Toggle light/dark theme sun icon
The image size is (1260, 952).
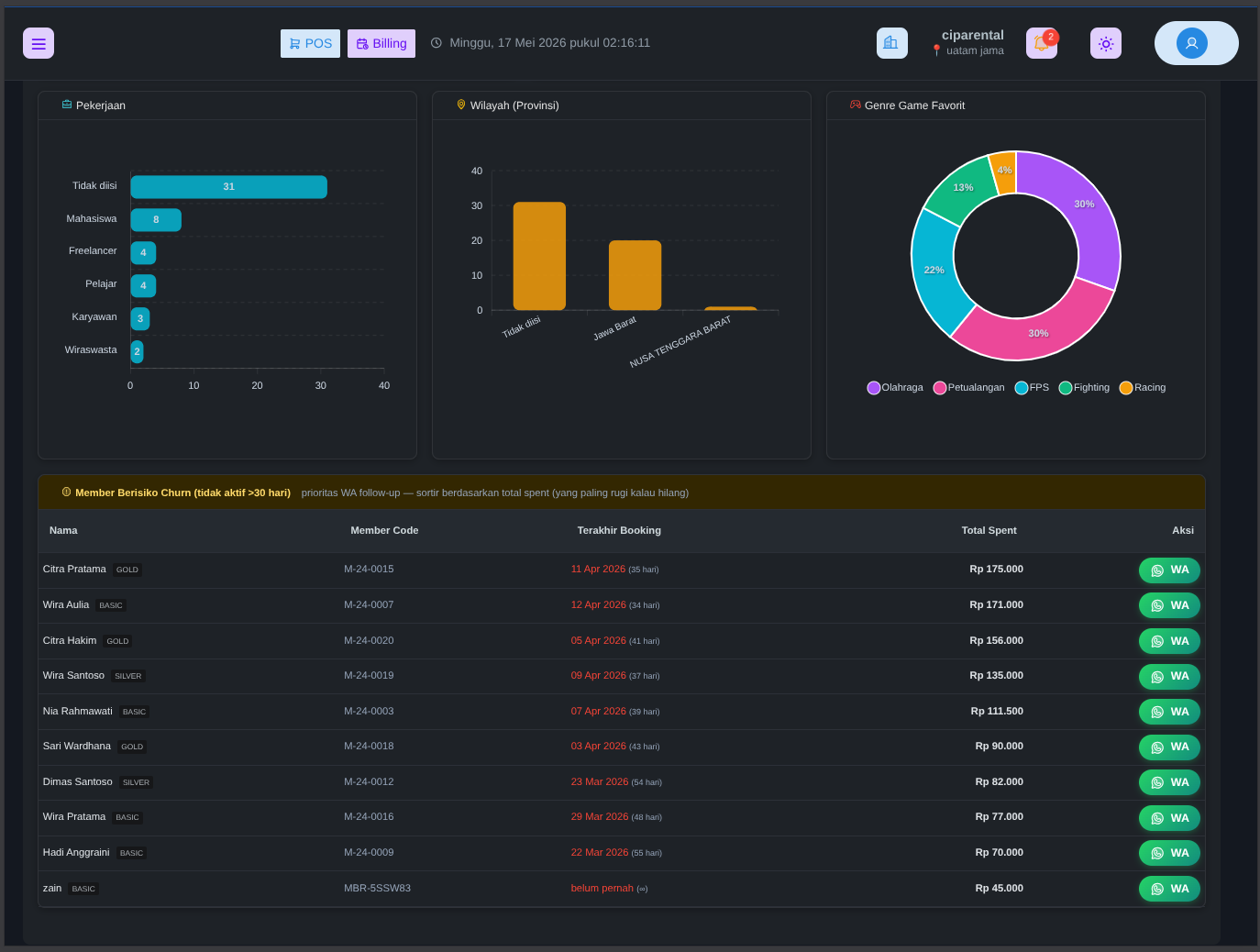pyautogui.click(x=1106, y=43)
